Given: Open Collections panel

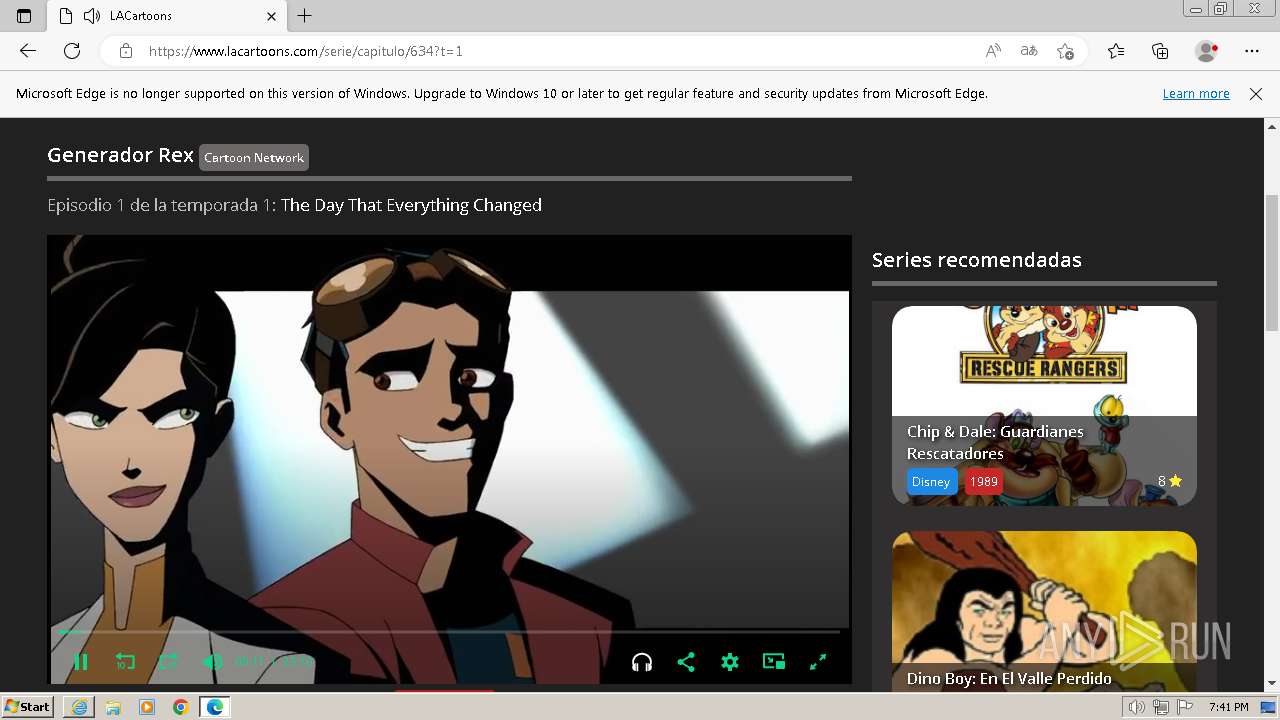Looking at the screenshot, I should 1160,51.
